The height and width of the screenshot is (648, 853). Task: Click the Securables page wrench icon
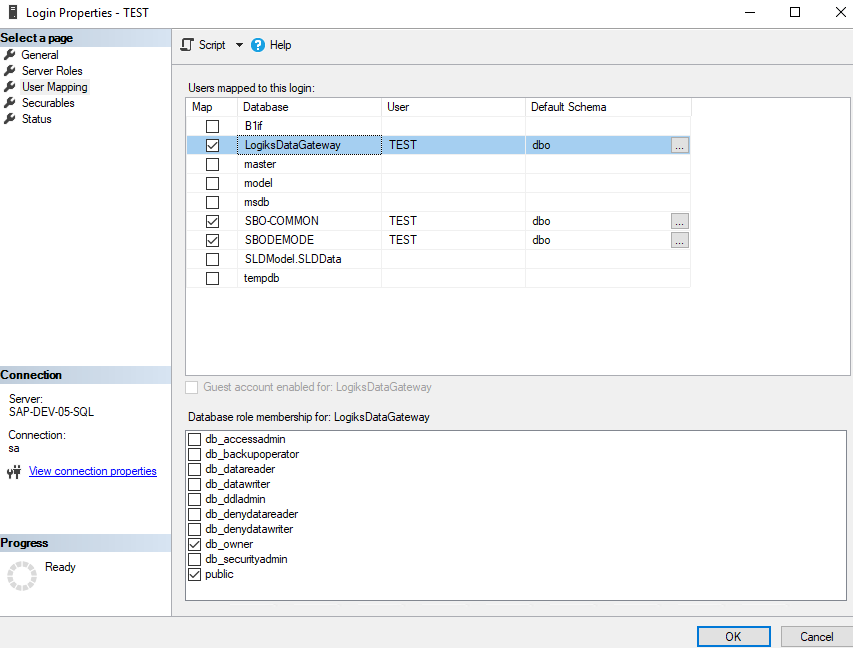tap(11, 103)
